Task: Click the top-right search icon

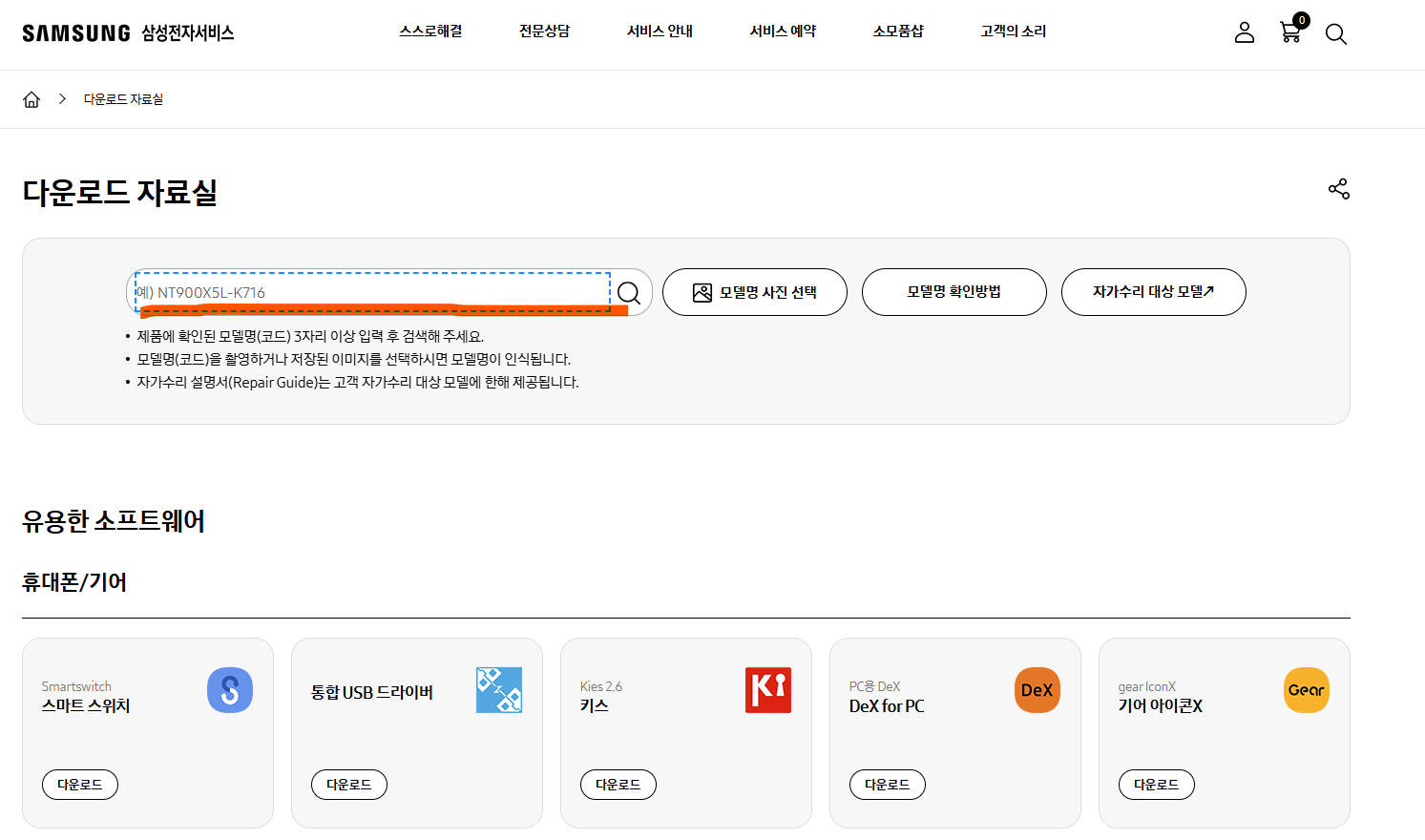Action: pos(1336,33)
